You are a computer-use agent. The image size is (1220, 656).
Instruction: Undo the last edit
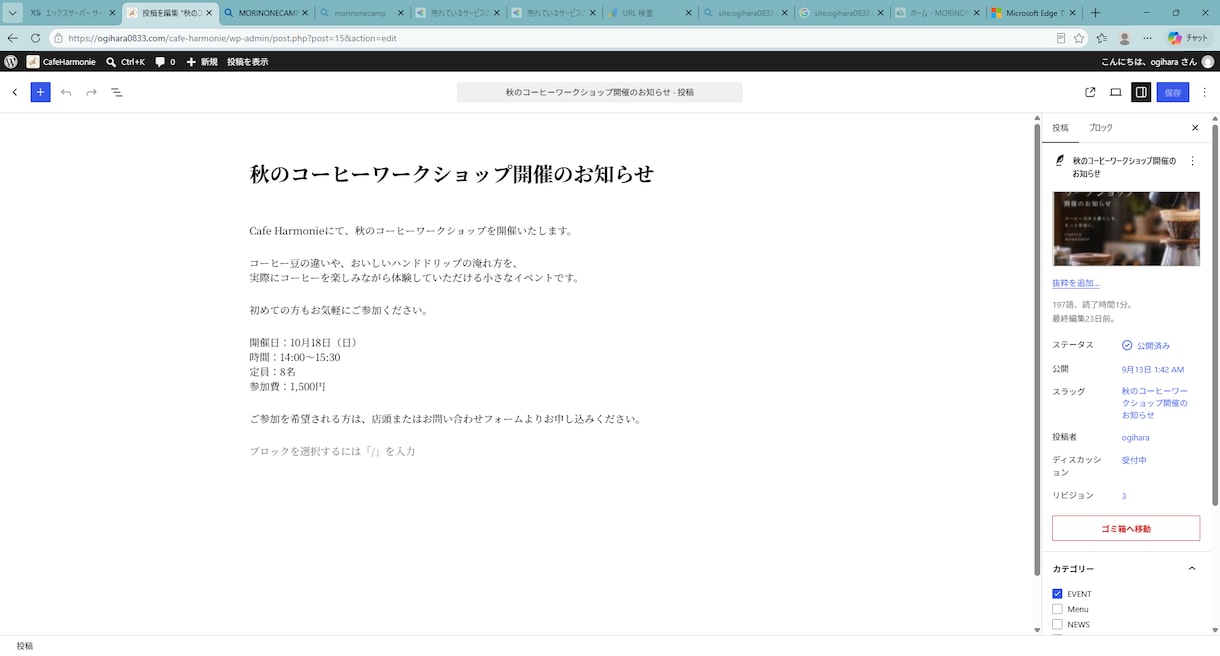(x=66, y=92)
